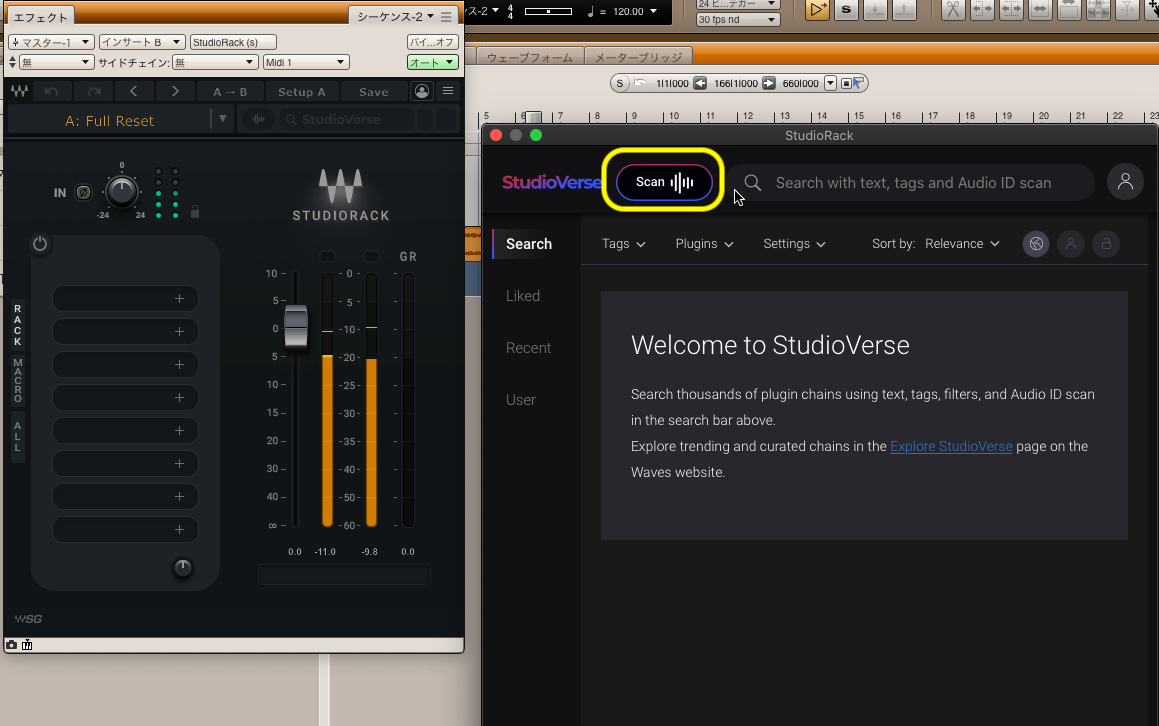Image resolution: width=1159 pixels, height=726 pixels.
Task: Open the サイドチェイン dropdown
Action: [x=214, y=62]
